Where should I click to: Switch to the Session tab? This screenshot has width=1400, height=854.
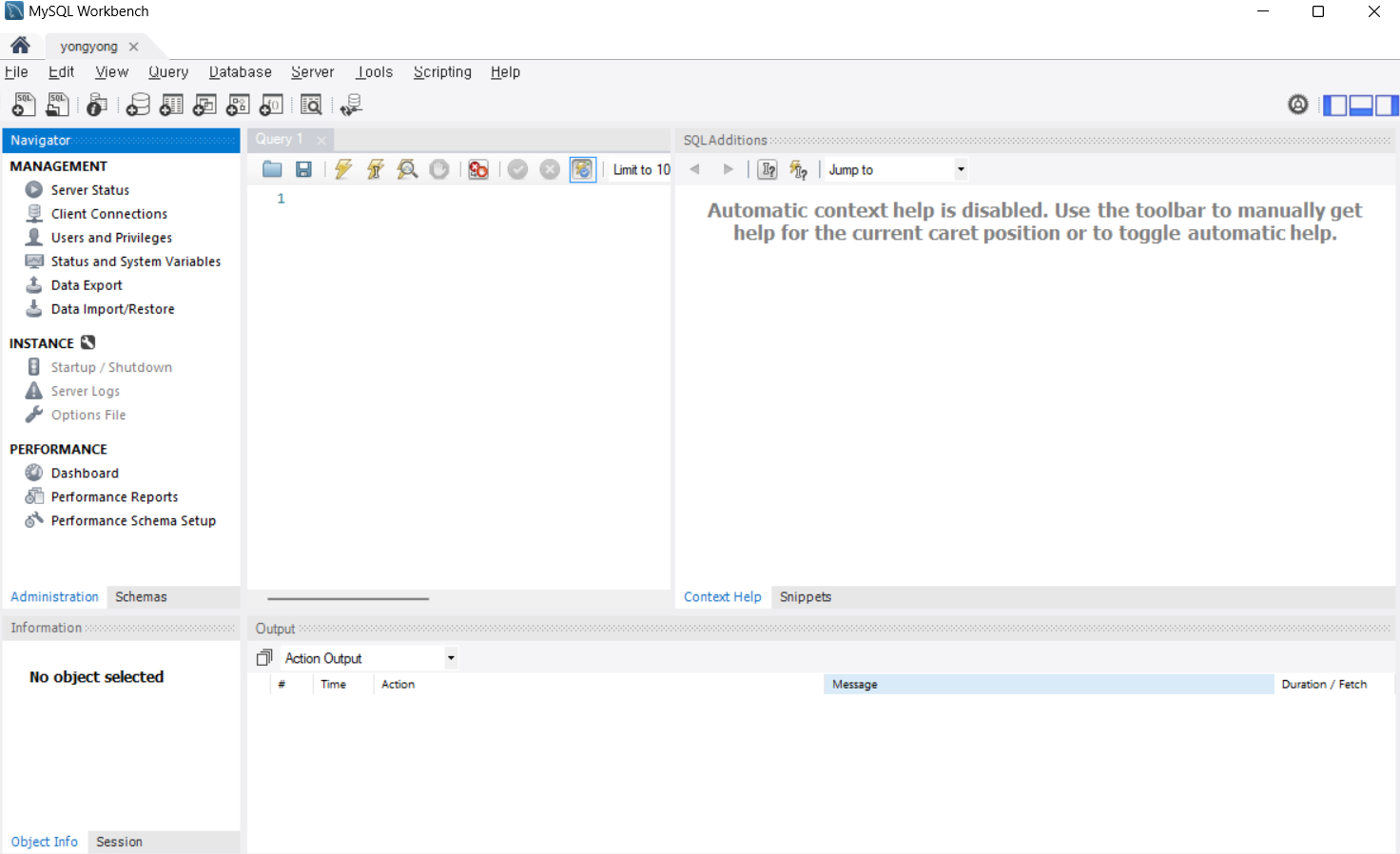119,842
